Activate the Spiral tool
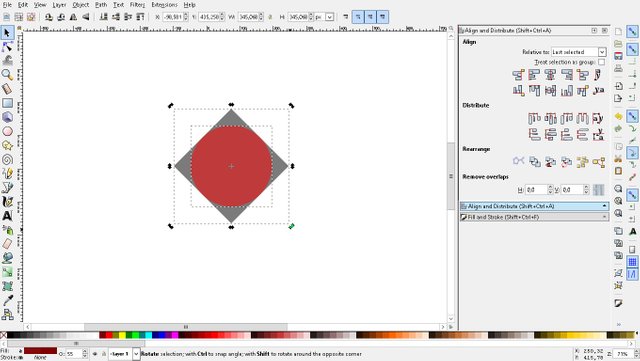Viewport: 640px width, 361px height. 7,159
